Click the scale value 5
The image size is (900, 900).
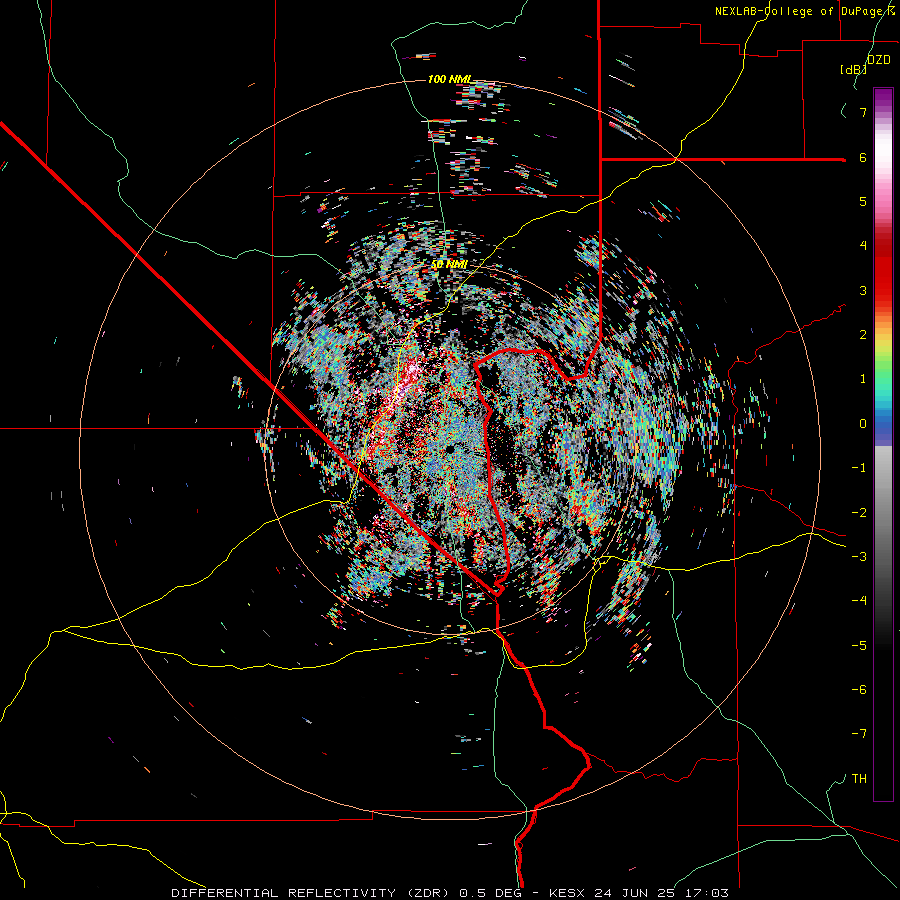point(863,201)
